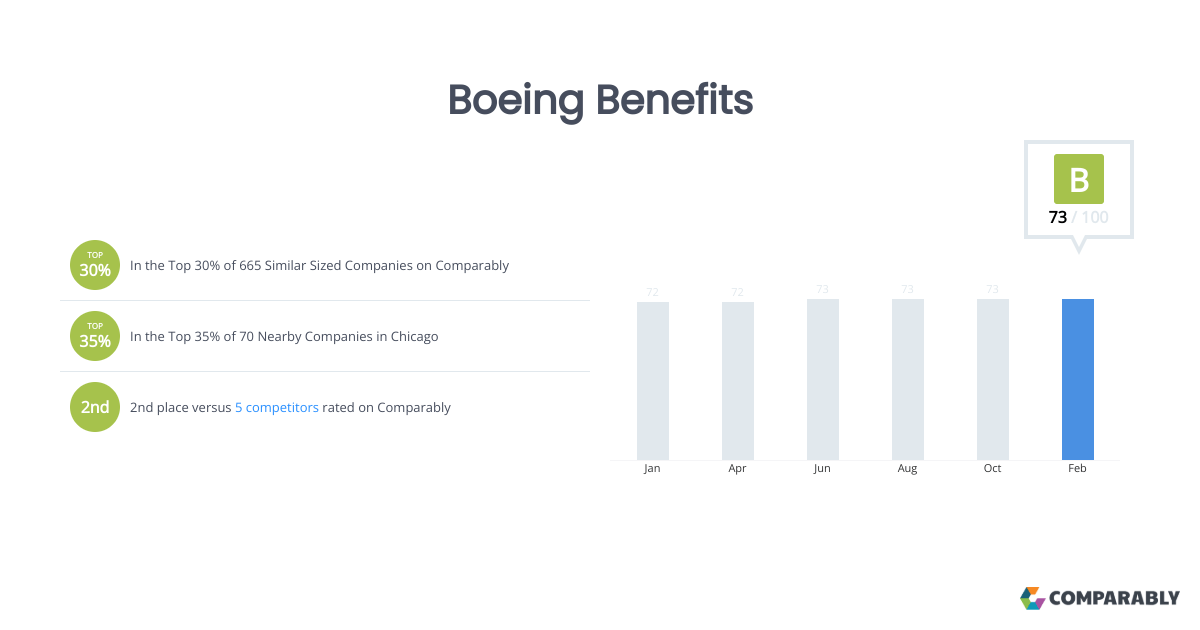Click the Similar Sized Companies ranking text
This screenshot has width=1200, height=630.
320,265
